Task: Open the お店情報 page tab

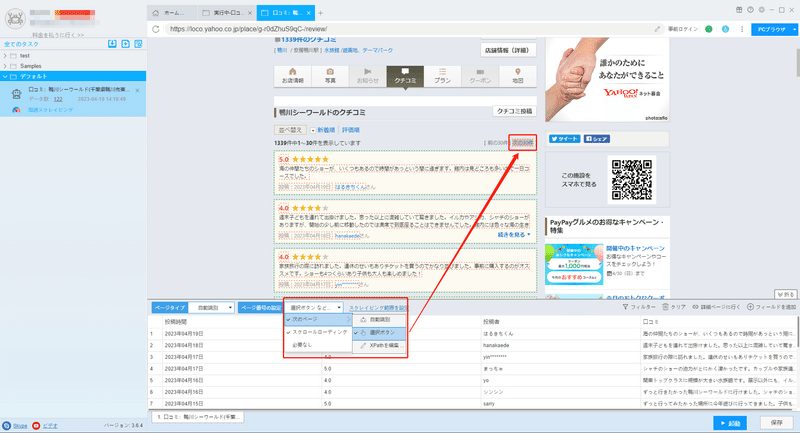Action: coord(292,76)
